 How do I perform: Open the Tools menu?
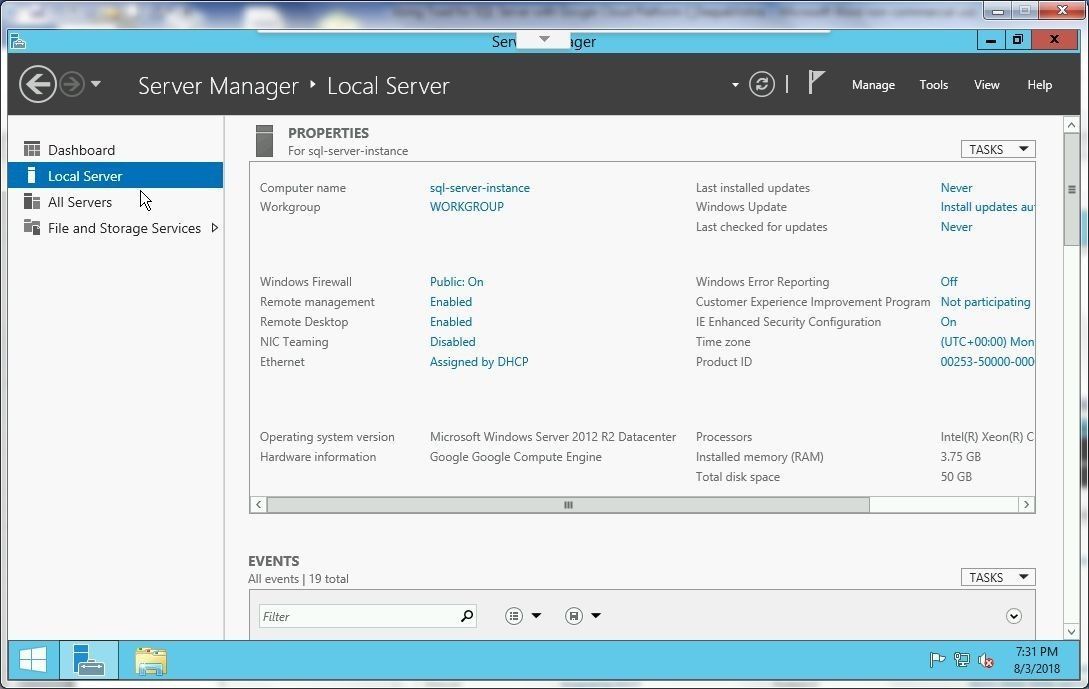(x=933, y=85)
